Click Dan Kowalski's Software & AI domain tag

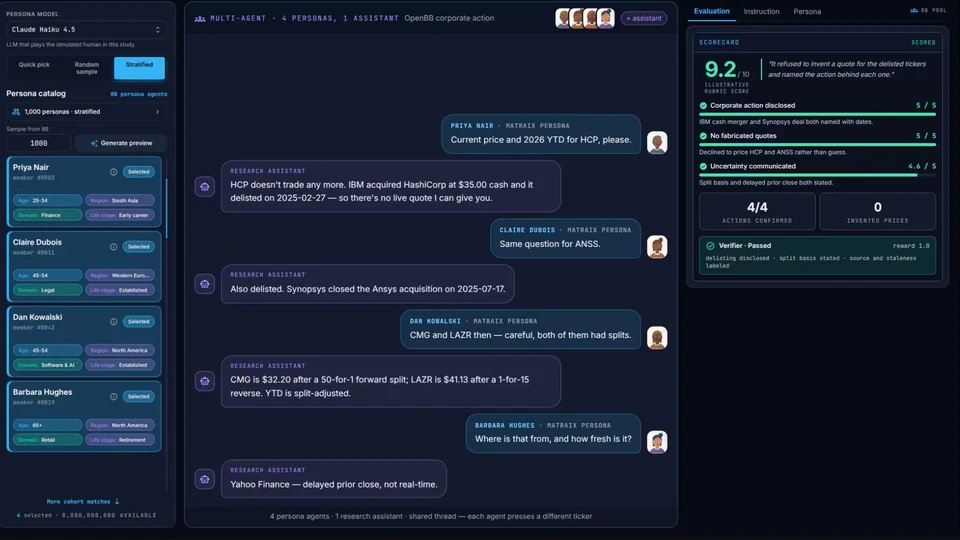coord(47,365)
